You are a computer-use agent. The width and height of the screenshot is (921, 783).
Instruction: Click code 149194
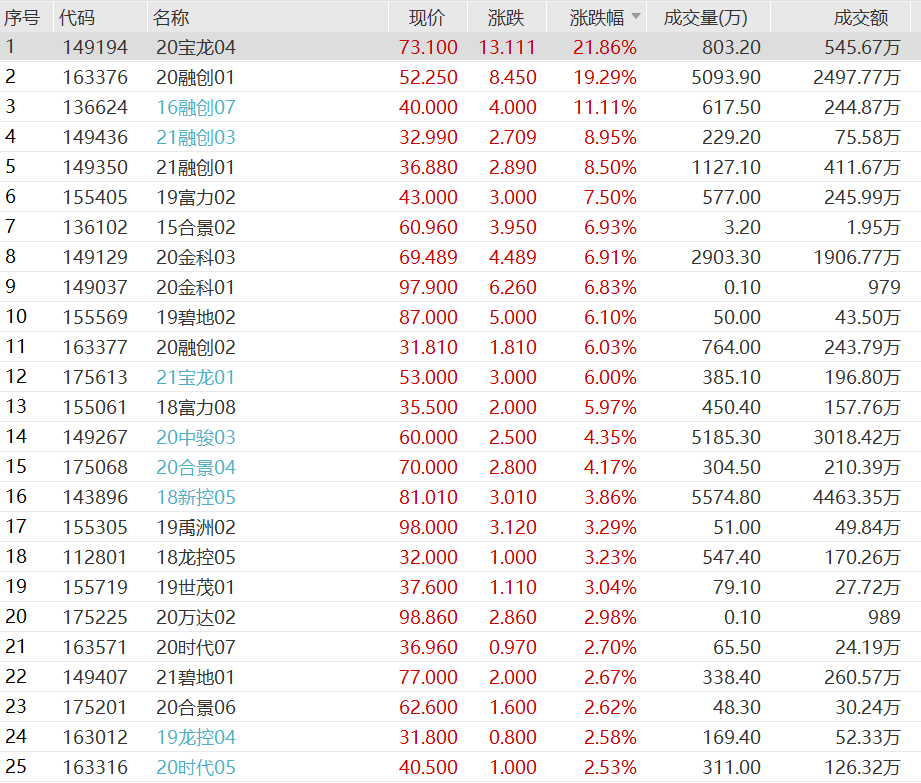95,47
